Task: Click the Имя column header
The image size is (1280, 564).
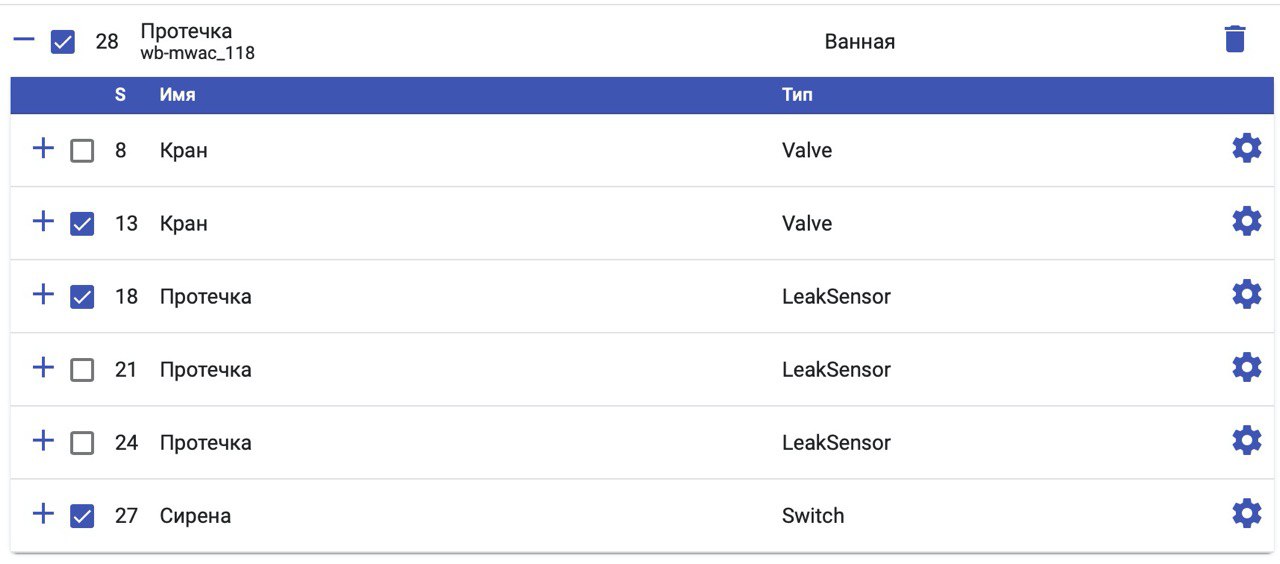Action: pos(177,95)
